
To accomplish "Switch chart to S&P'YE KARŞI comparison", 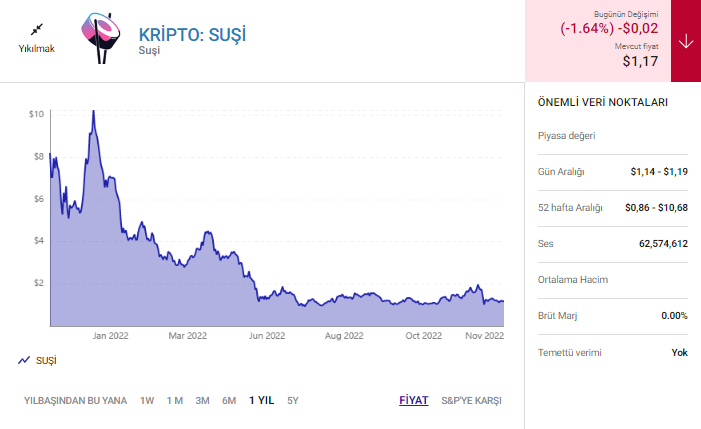I will coord(472,400).
